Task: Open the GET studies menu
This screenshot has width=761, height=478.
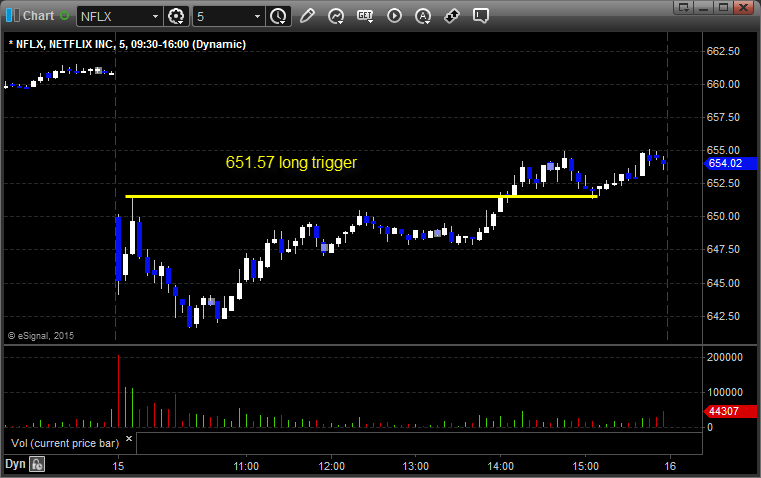Action: [x=365, y=16]
